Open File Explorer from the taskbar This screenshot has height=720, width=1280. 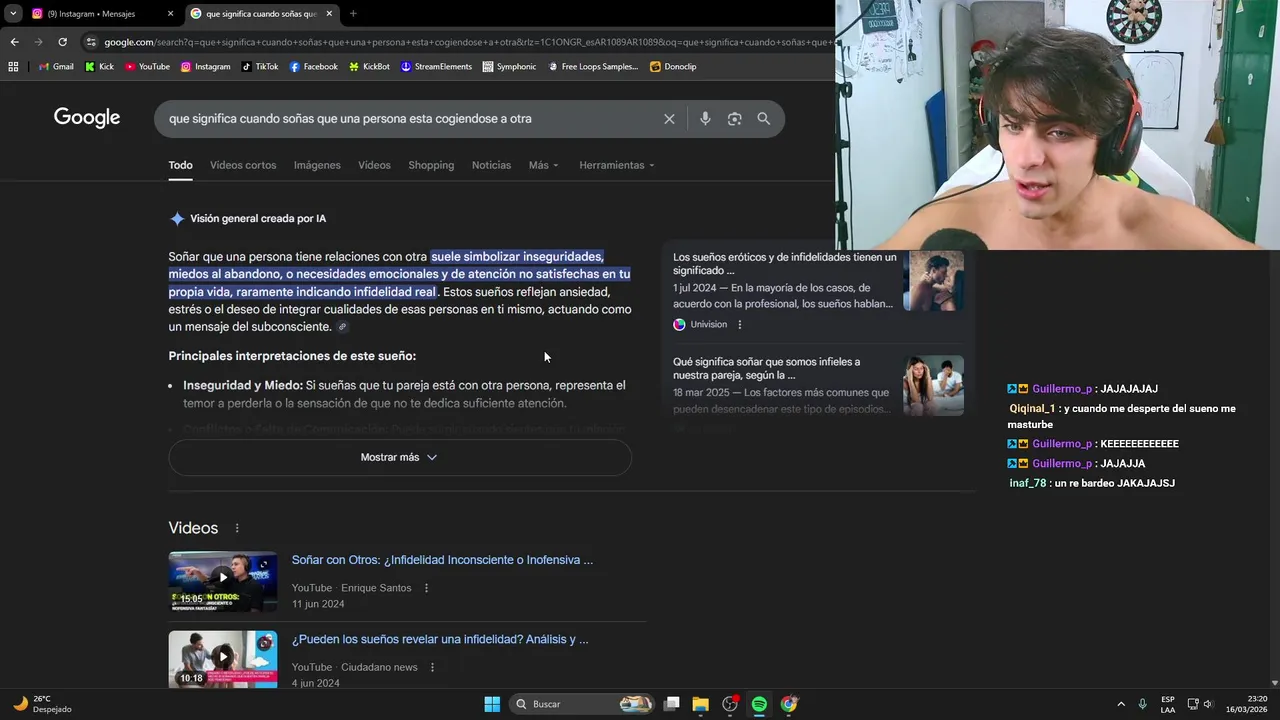(701, 704)
